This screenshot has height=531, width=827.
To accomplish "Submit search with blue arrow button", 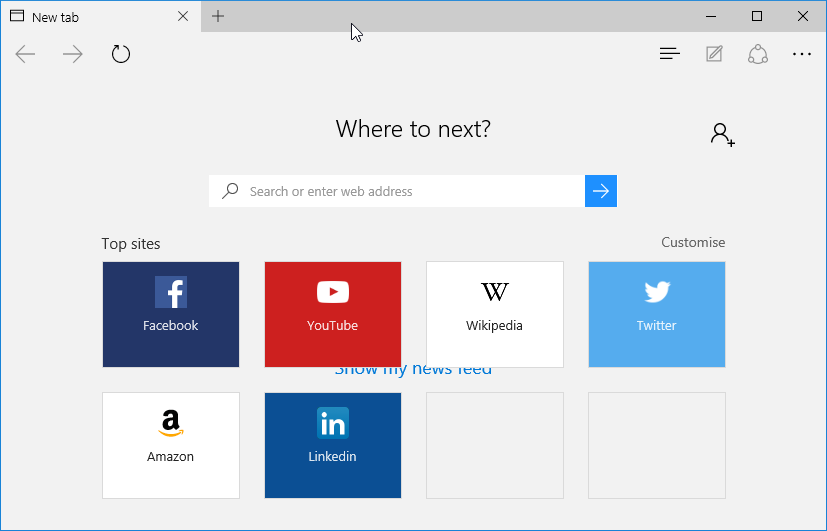I will 601,191.
